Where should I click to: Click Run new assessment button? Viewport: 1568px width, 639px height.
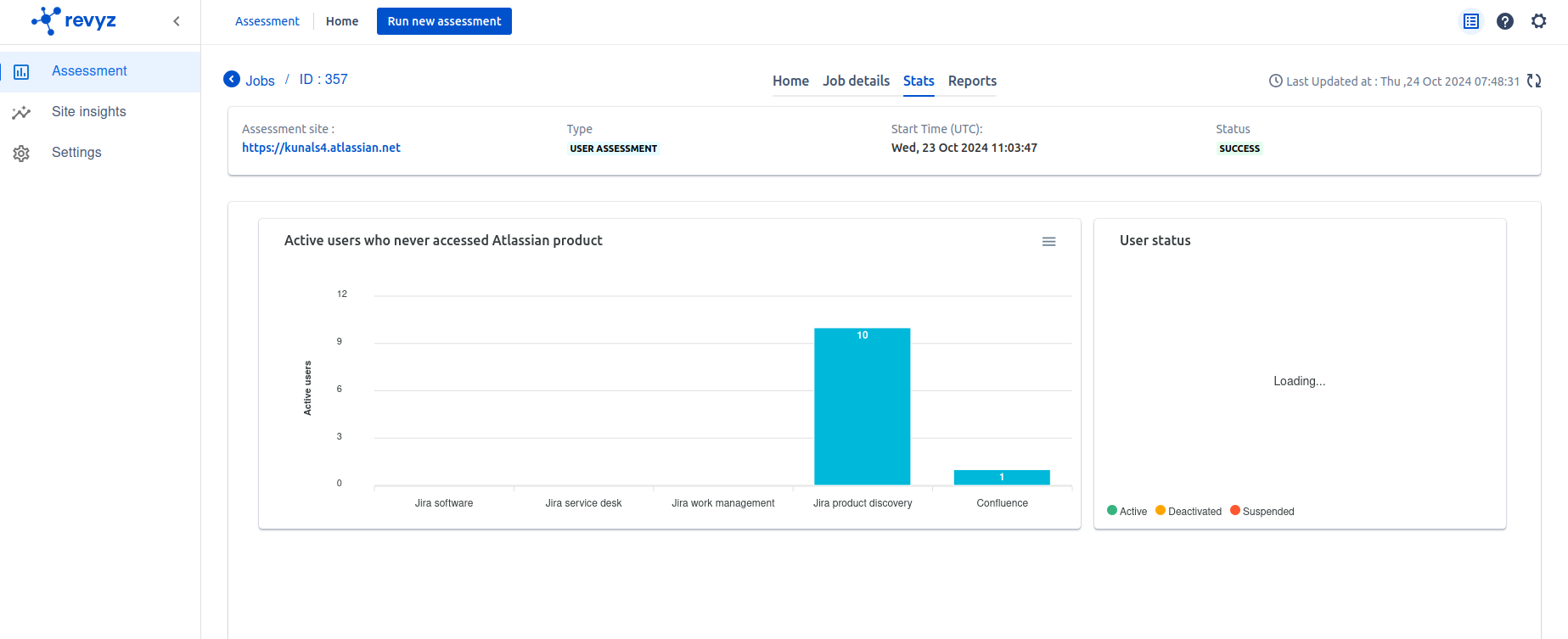click(444, 21)
